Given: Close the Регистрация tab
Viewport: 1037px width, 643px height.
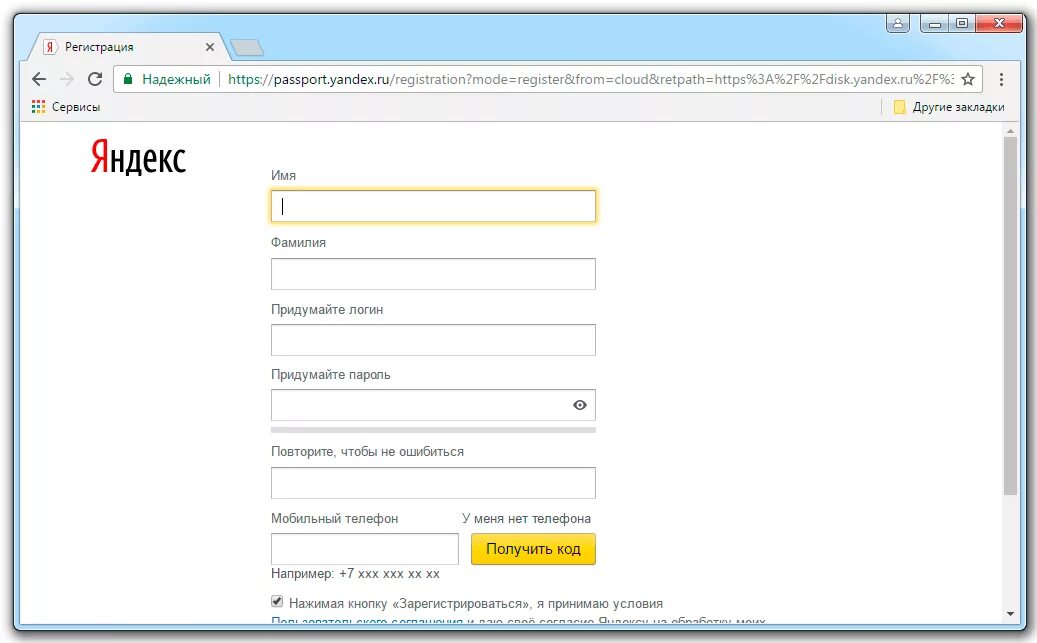Looking at the screenshot, I should pos(210,47).
